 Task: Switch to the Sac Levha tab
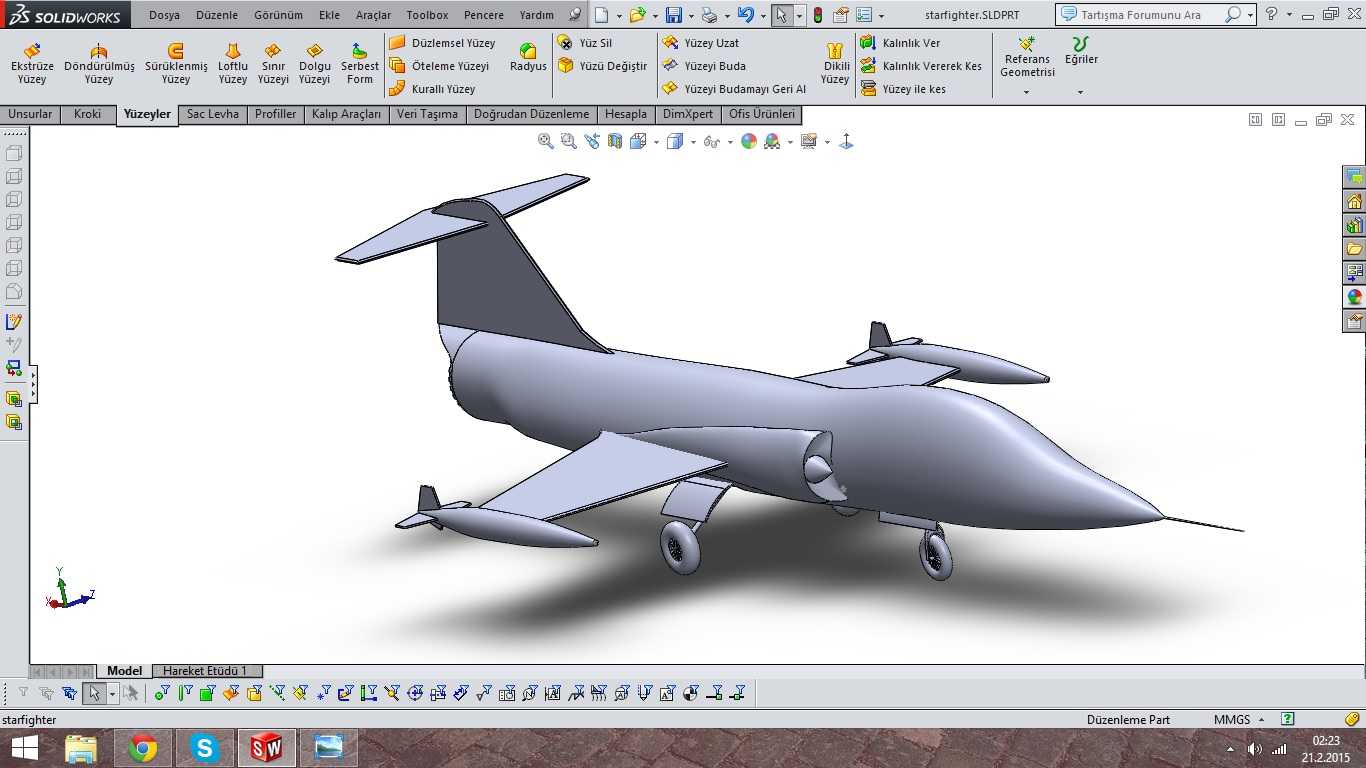pos(213,114)
